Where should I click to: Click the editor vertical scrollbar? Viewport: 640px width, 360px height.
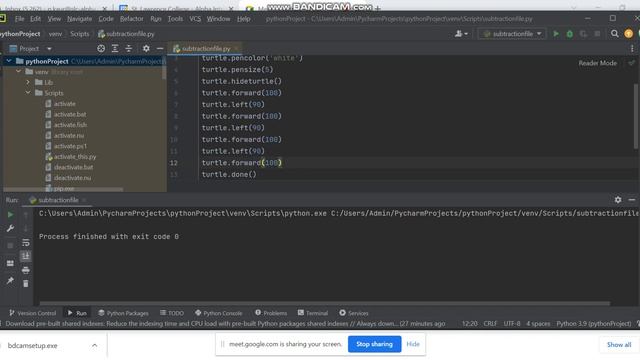point(636,116)
